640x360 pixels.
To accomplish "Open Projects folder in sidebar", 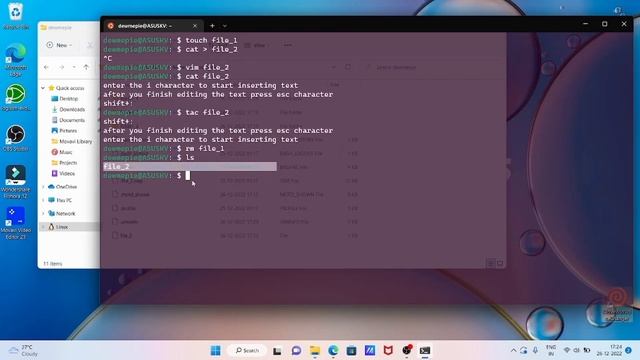I will click(x=64, y=162).
